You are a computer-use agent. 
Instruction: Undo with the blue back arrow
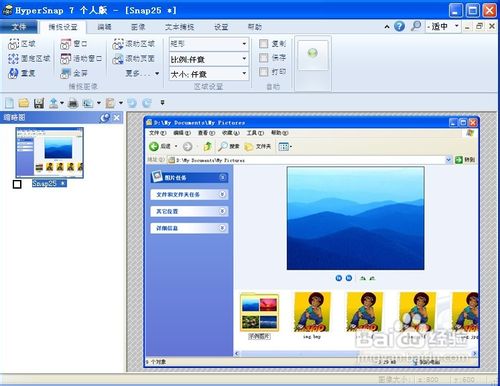(132, 103)
